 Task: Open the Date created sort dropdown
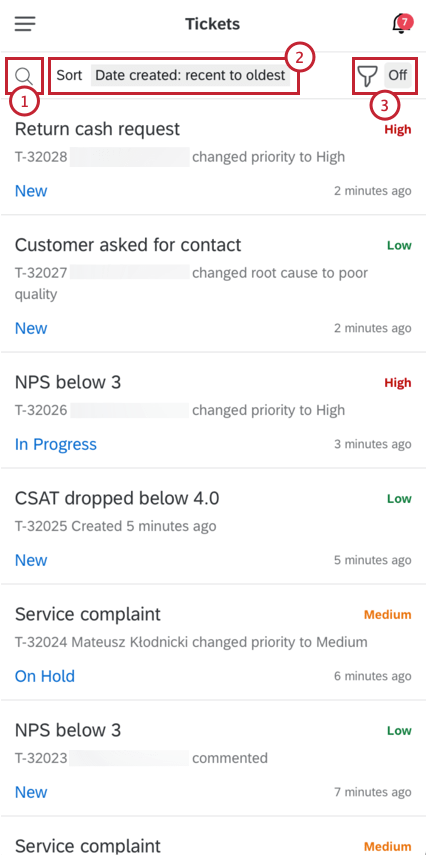[190, 75]
